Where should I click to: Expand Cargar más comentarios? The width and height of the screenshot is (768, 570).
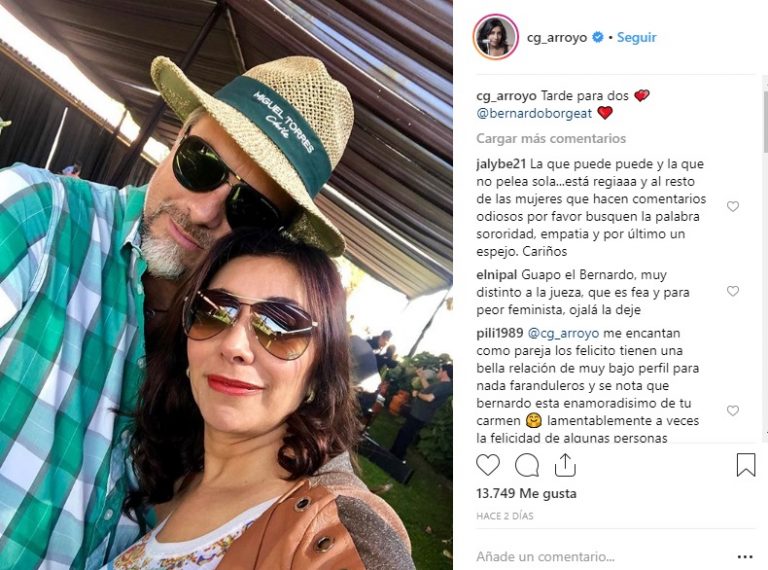click(551, 139)
